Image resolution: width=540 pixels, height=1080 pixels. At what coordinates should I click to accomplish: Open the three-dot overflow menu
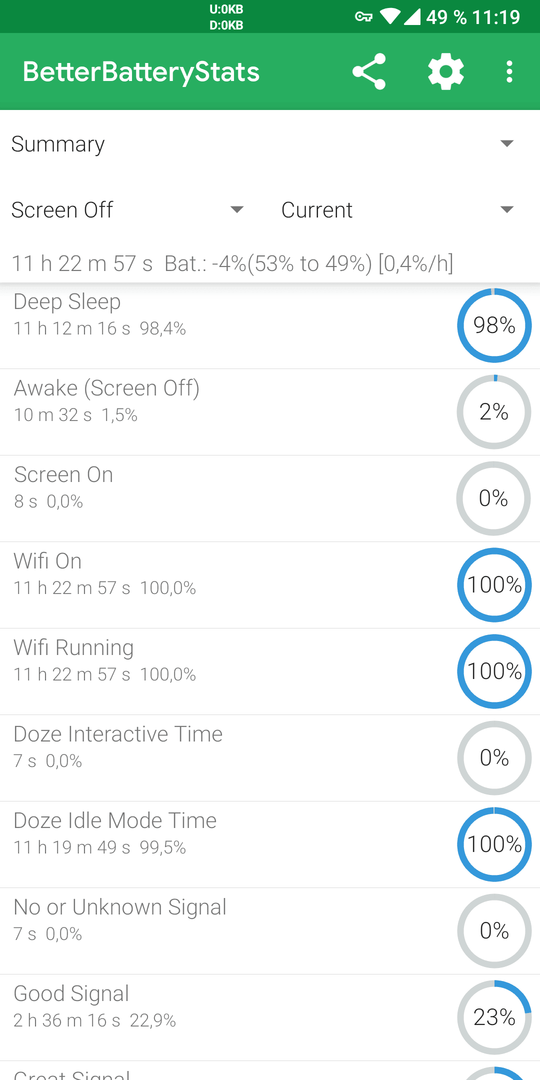[x=509, y=72]
